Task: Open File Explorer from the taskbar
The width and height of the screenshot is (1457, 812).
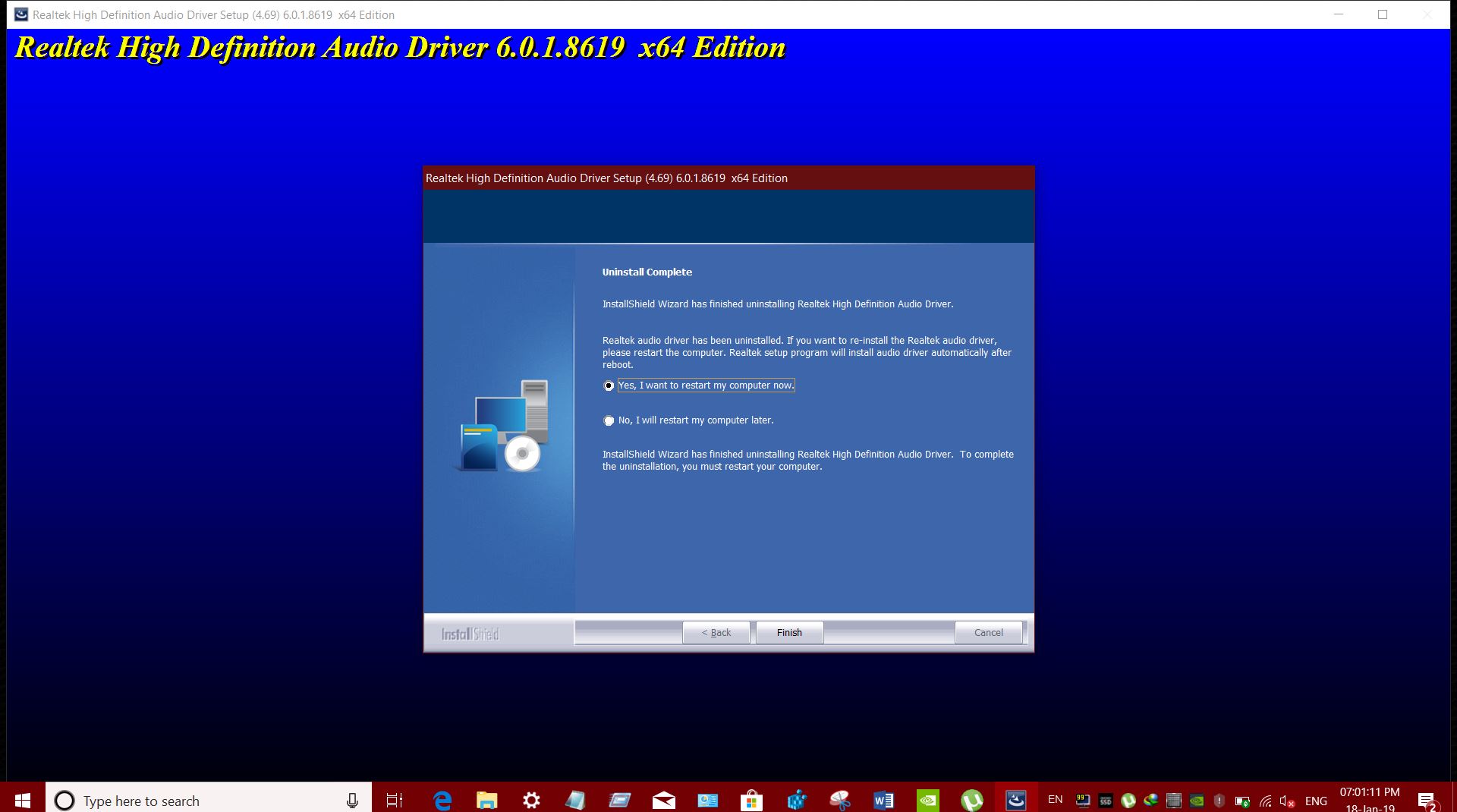Action: [486, 800]
